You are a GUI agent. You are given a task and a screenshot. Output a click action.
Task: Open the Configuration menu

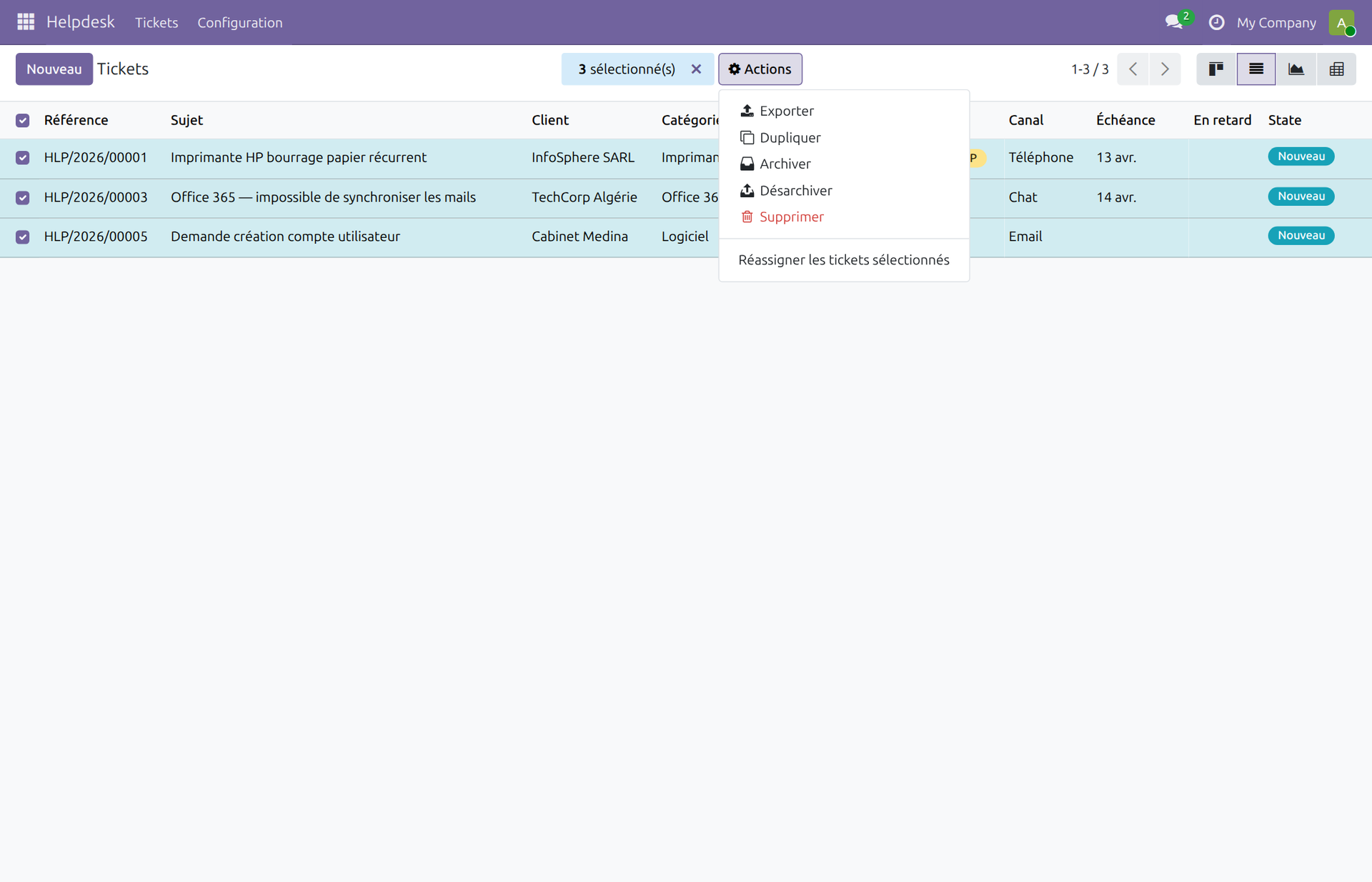[239, 22]
